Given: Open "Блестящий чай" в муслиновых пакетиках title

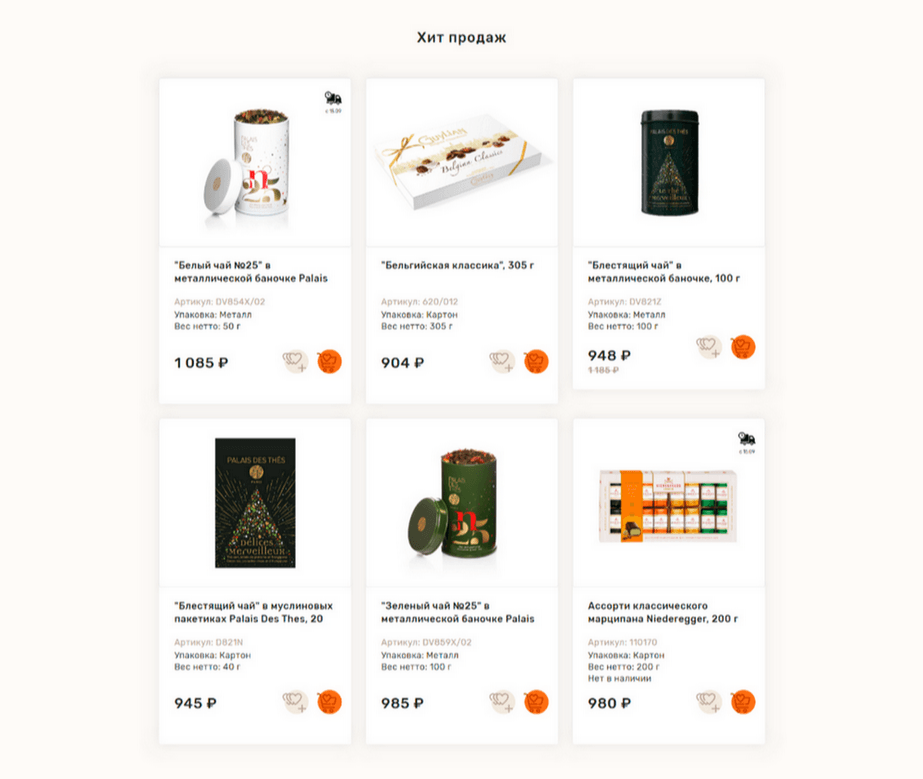Looking at the screenshot, I should click(253, 612).
